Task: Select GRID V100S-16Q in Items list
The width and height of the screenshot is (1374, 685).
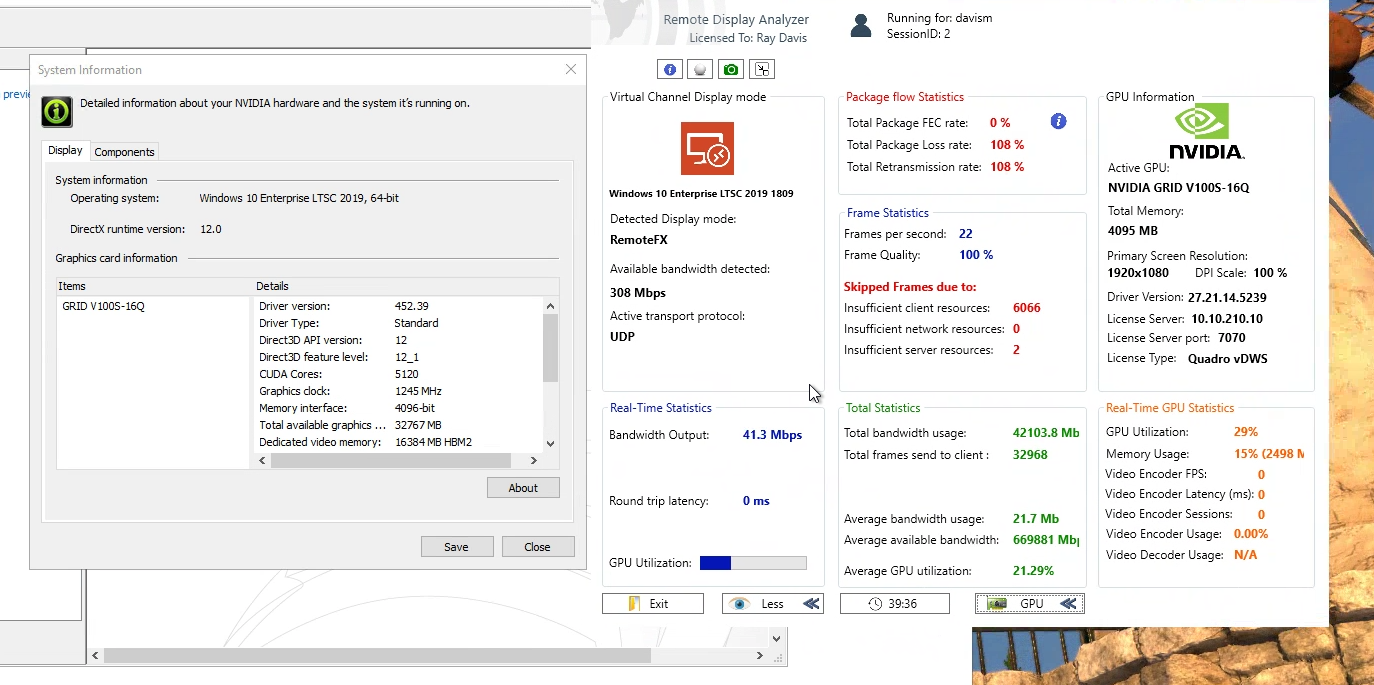Action: (104, 306)
